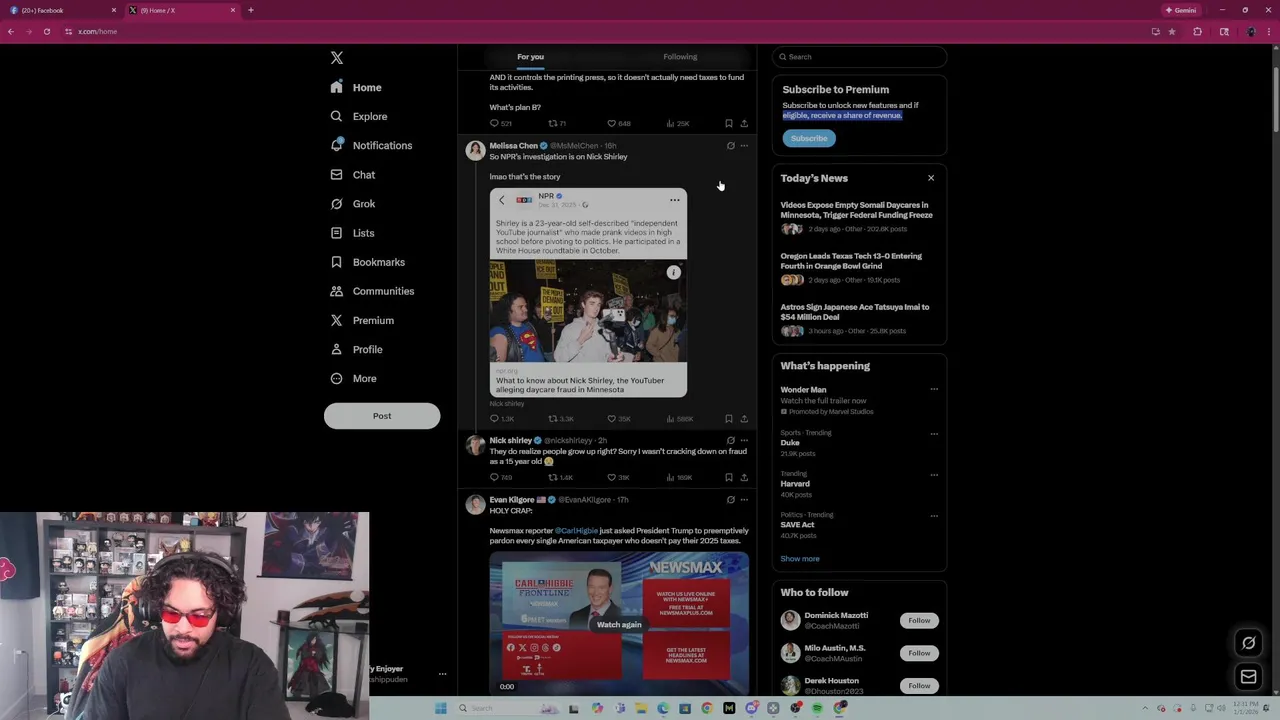1280x720 pixels.
Task: Open floating Messages envelope icon
Action: click(1248, 677)
